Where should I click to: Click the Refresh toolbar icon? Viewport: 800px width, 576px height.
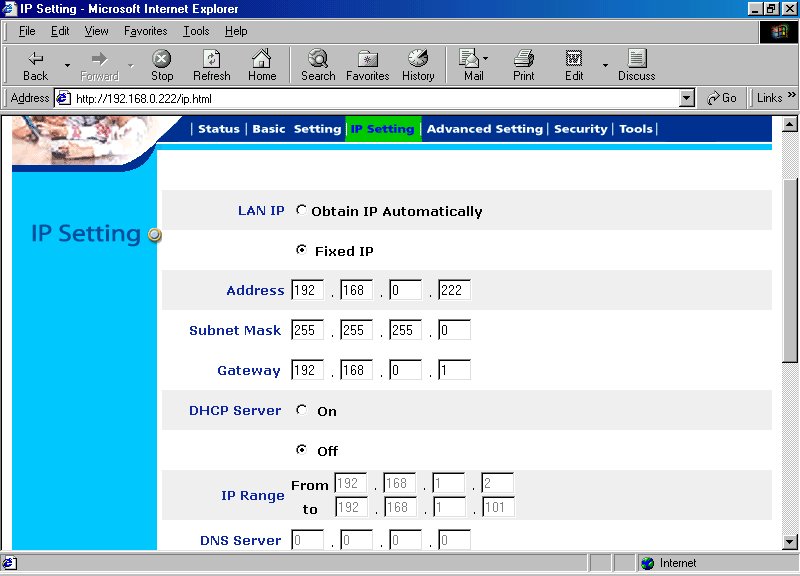(211, 64)
